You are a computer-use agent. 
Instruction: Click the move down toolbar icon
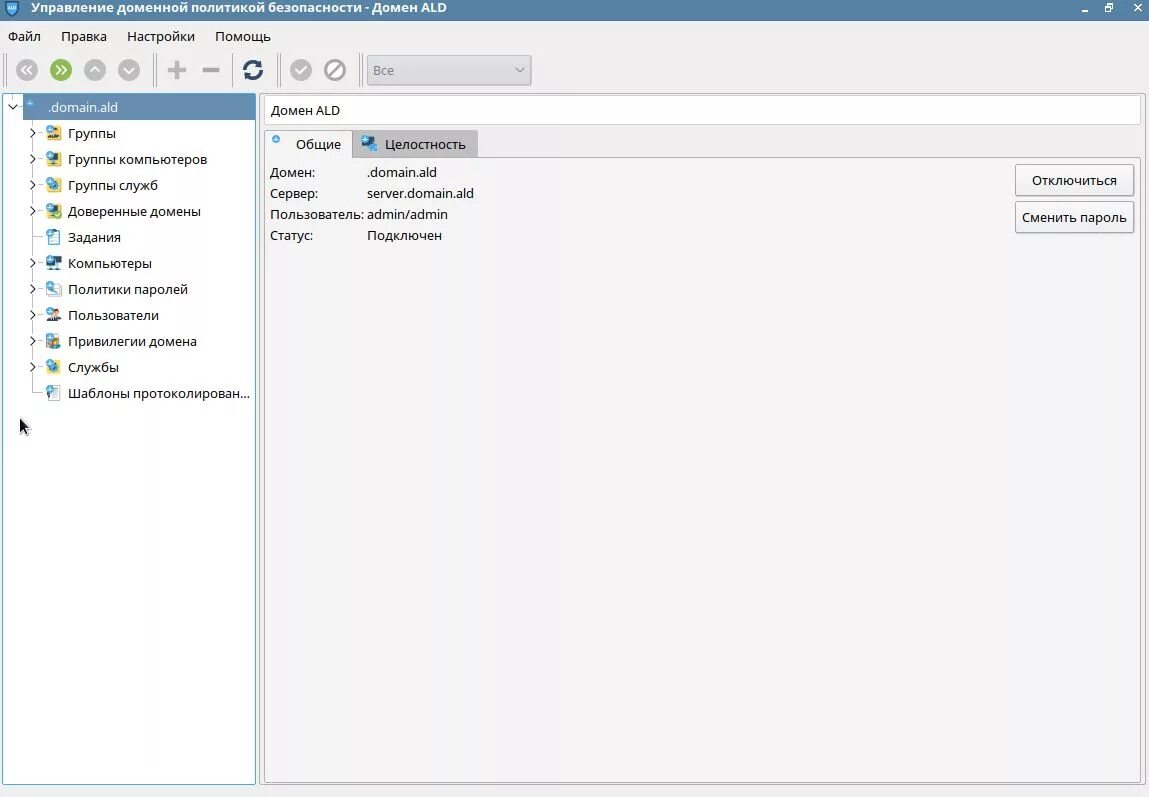pos(129,70)
